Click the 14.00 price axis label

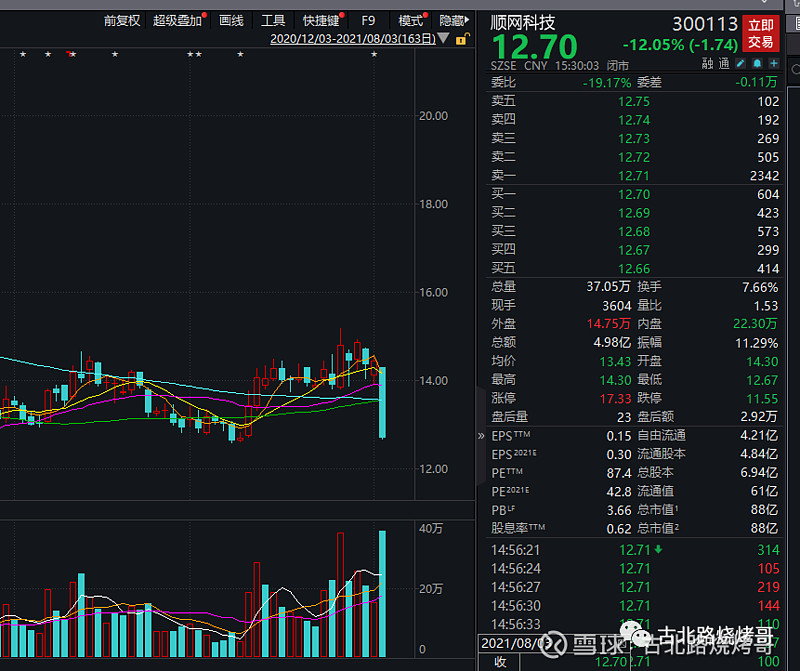click(x=433, y=381)
